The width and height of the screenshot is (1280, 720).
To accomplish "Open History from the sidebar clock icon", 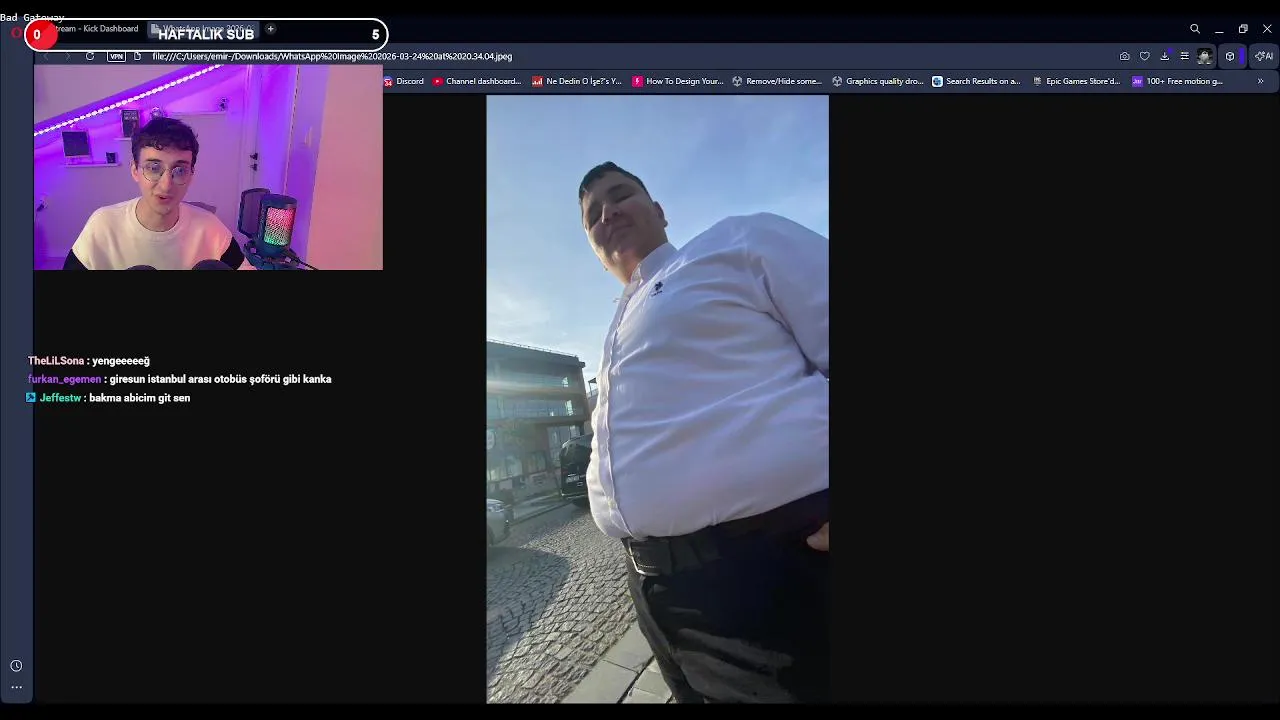I will tap(16, 666).
